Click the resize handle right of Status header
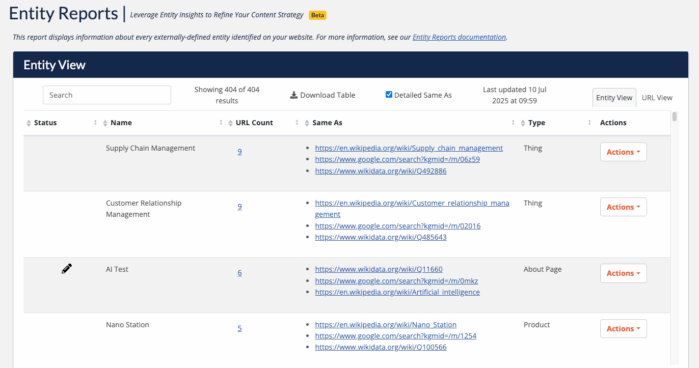Screen dimensions: 699x368 95,123
